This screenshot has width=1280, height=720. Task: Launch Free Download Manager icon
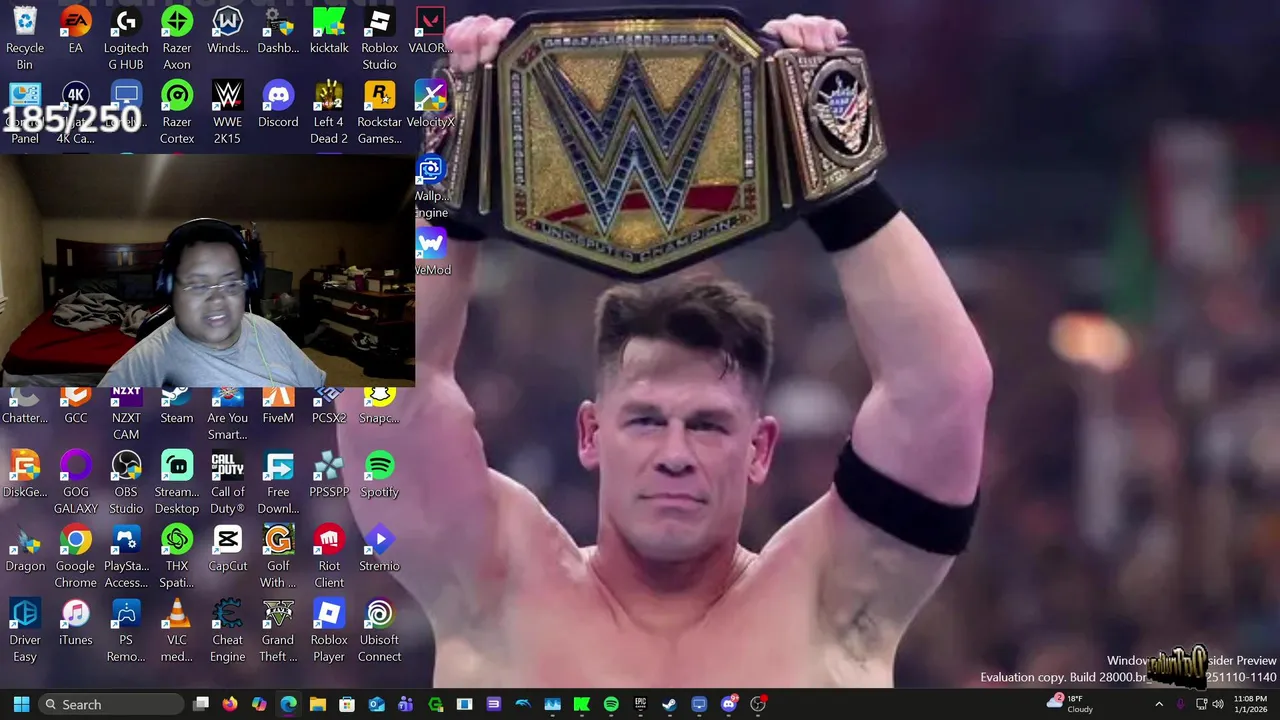click(x=278, y=482)
